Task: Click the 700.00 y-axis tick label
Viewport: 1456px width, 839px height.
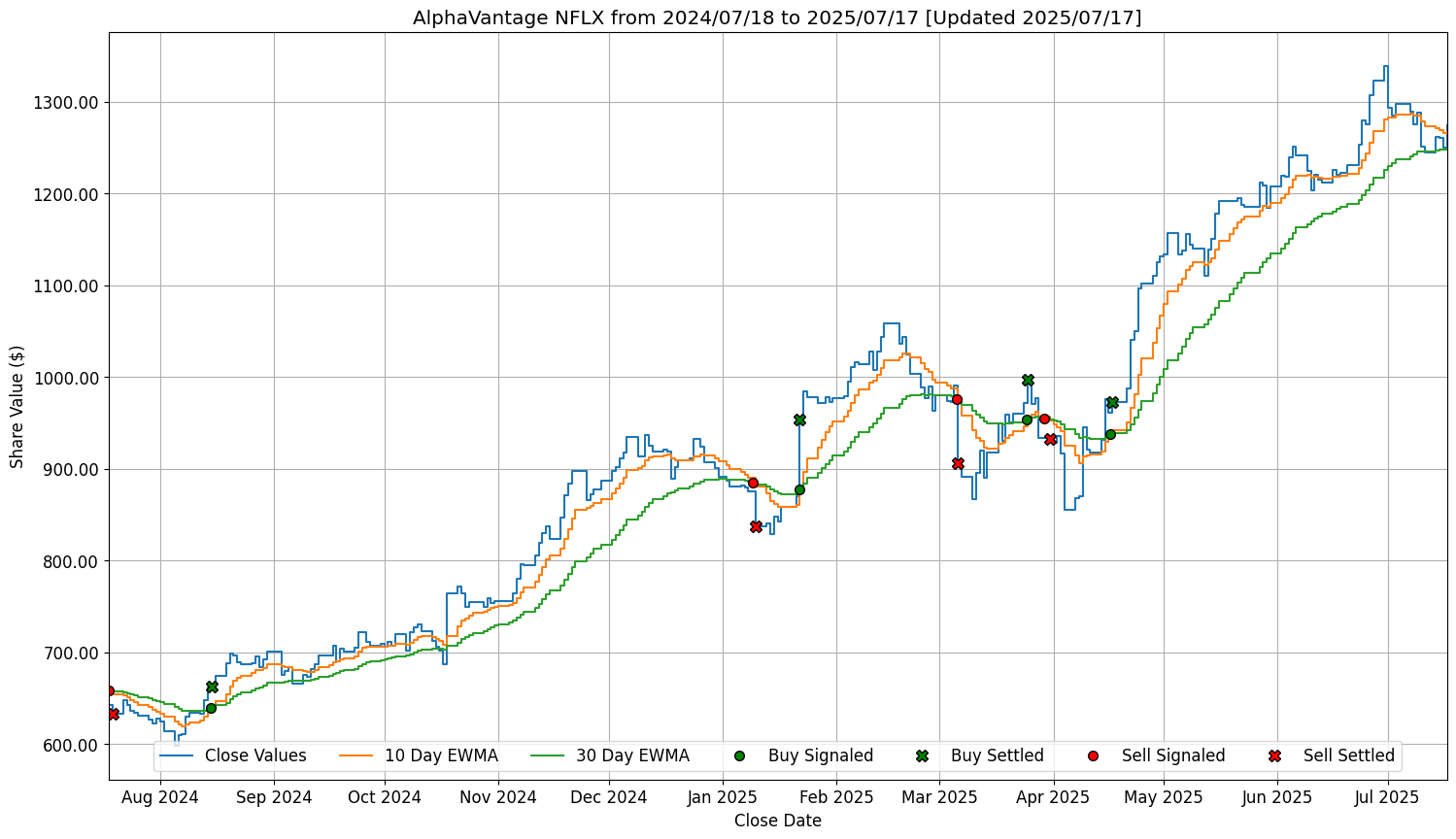Action: [x=70, y=654]
